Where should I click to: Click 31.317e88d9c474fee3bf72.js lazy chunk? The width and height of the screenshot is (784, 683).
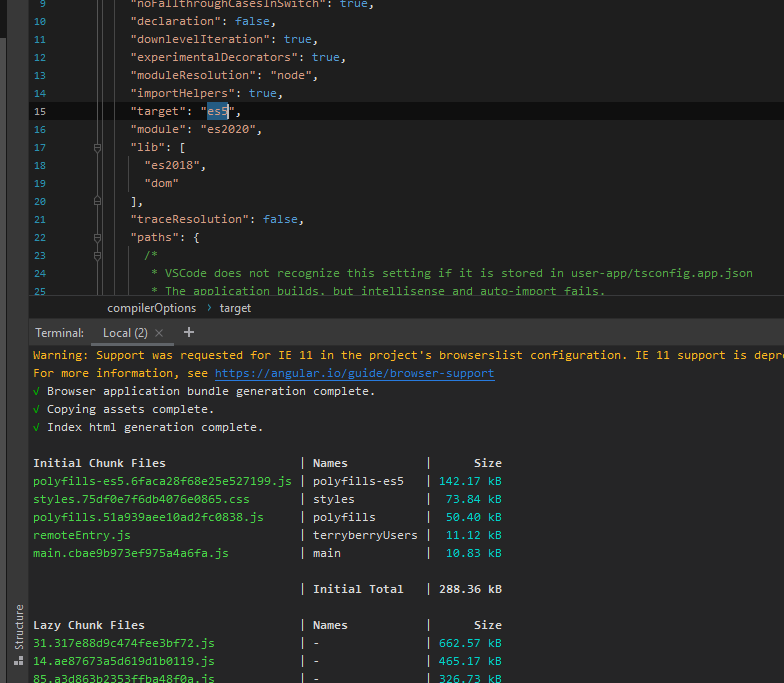point(124,644)
